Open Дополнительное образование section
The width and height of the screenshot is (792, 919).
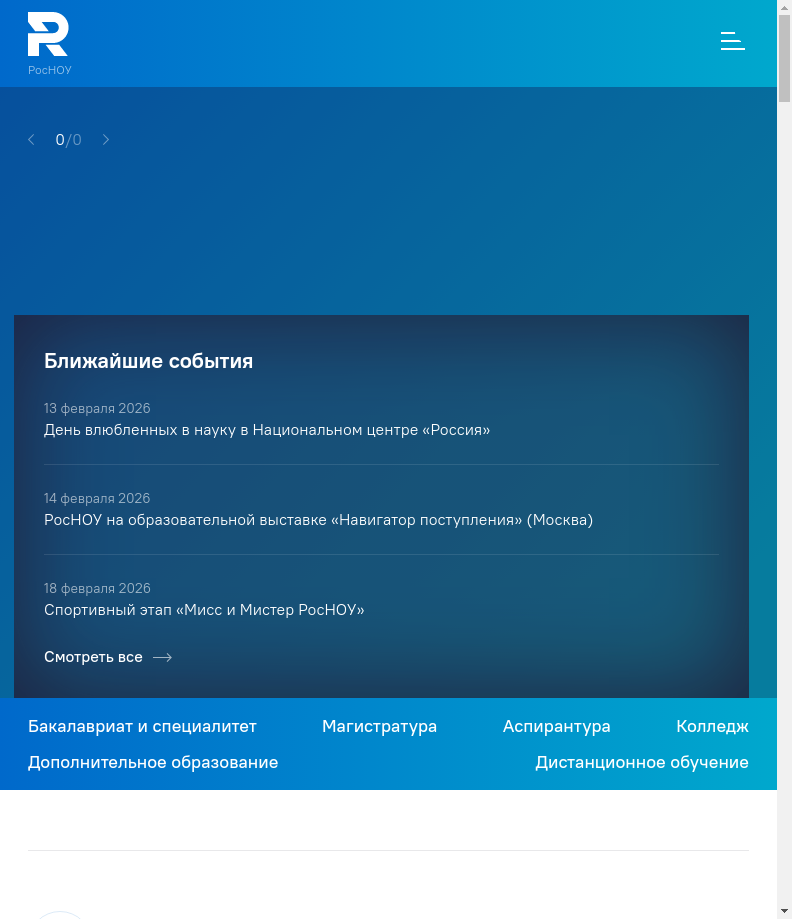pyautogui.click(x=153, y=762)
